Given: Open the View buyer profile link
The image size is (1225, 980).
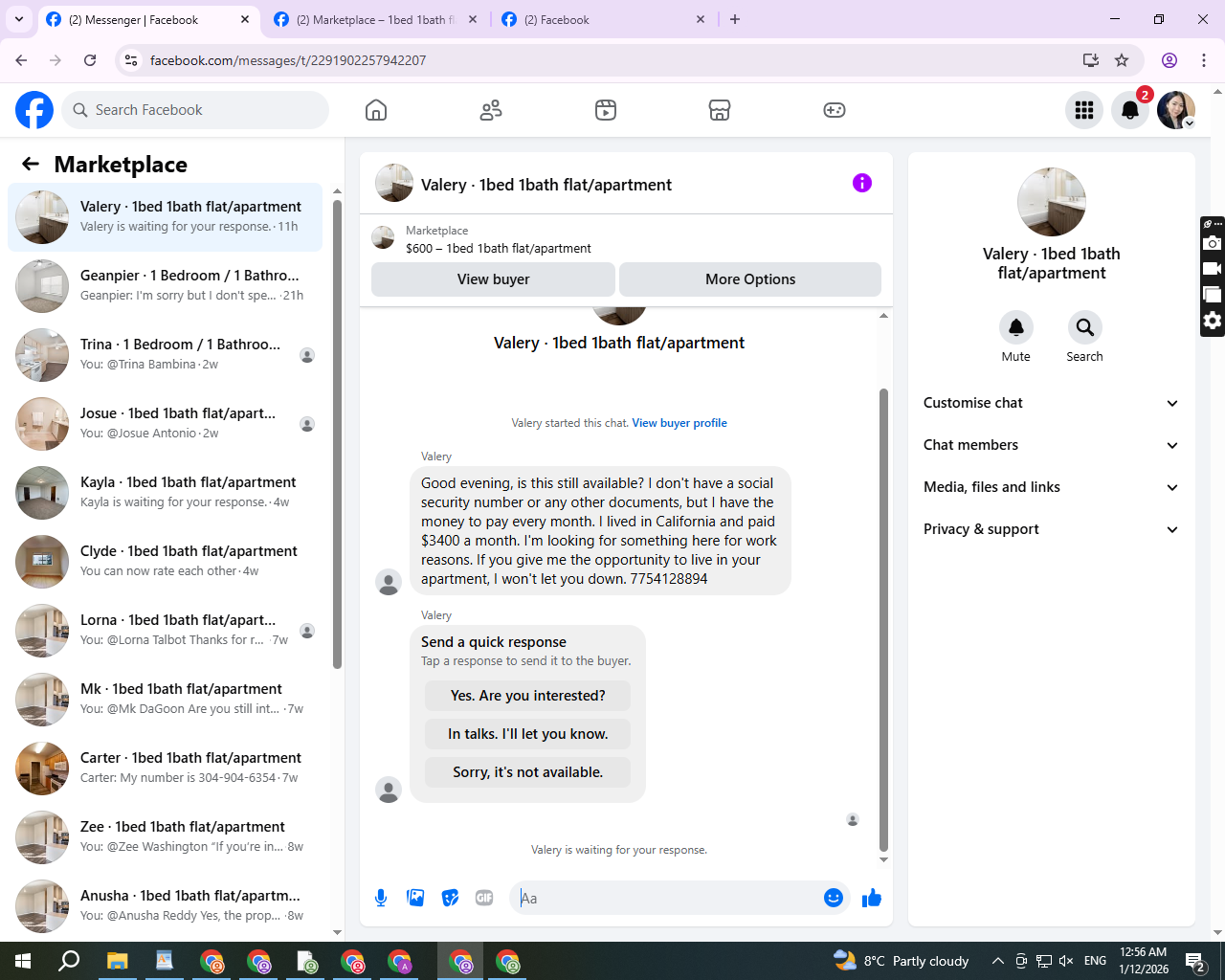Looking at the screenshot, I should 679,423.
